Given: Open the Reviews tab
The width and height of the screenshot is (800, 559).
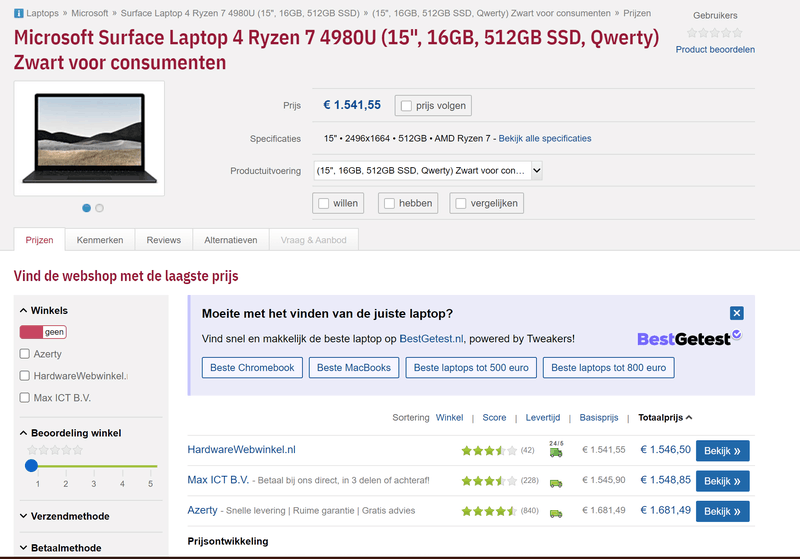Looking at the screenshot, I should (x=164, y=240).
